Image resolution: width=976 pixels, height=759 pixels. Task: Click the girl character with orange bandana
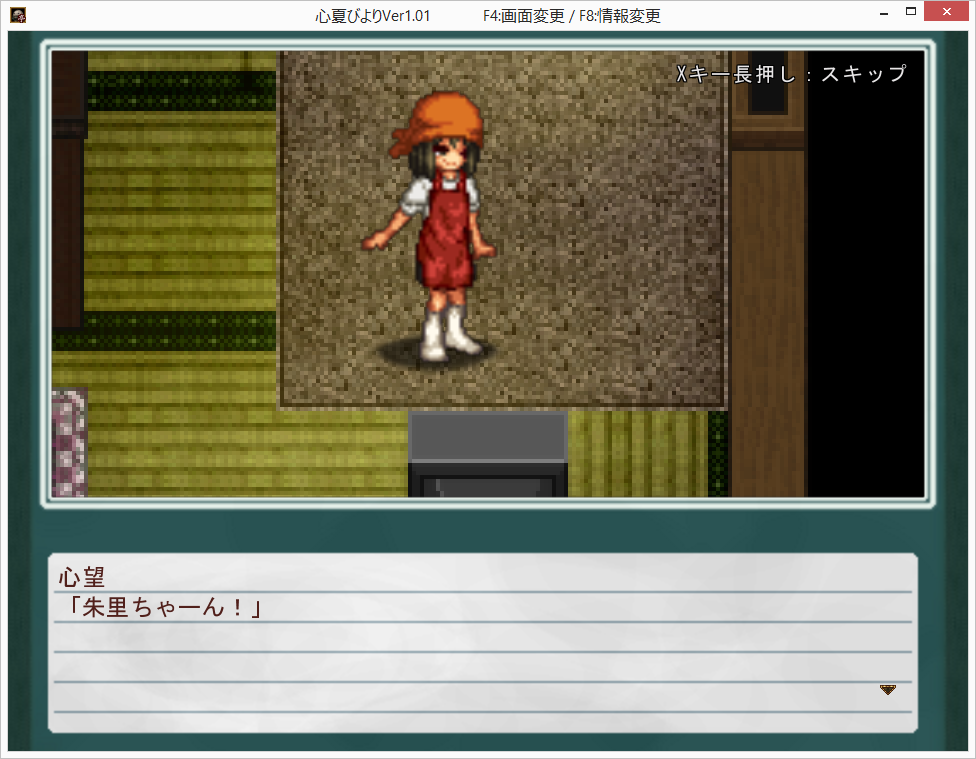pyautogui.click(x=434, y=227)
